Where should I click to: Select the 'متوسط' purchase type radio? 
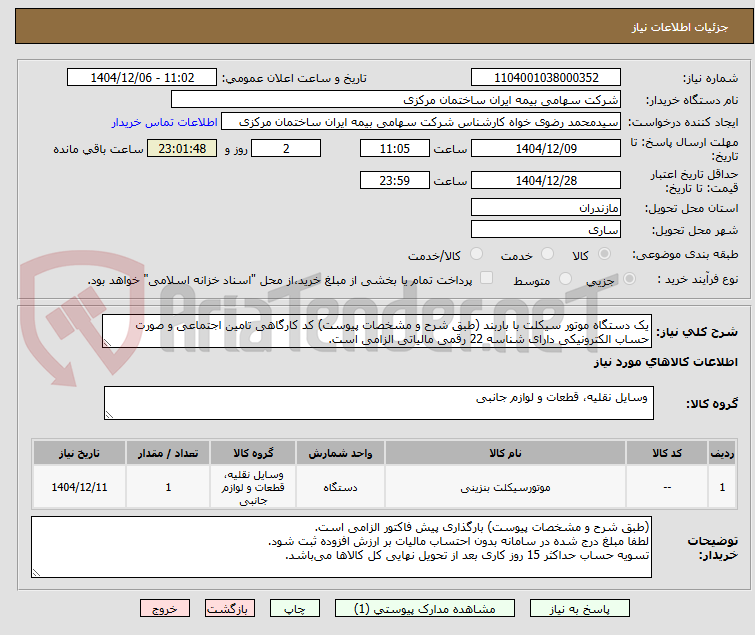(565, 279)
